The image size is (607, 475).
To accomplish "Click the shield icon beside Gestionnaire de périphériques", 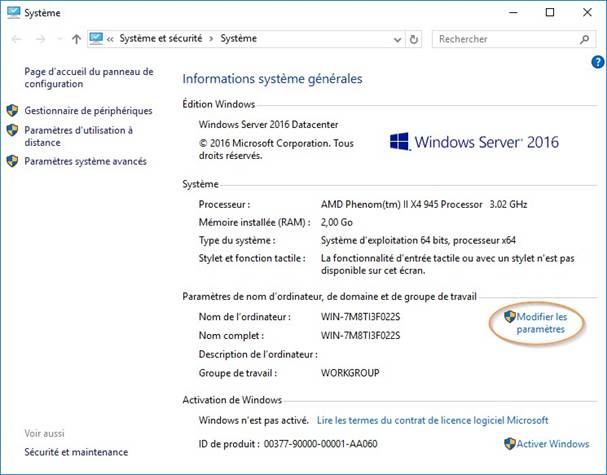I will tap(12, 111).
